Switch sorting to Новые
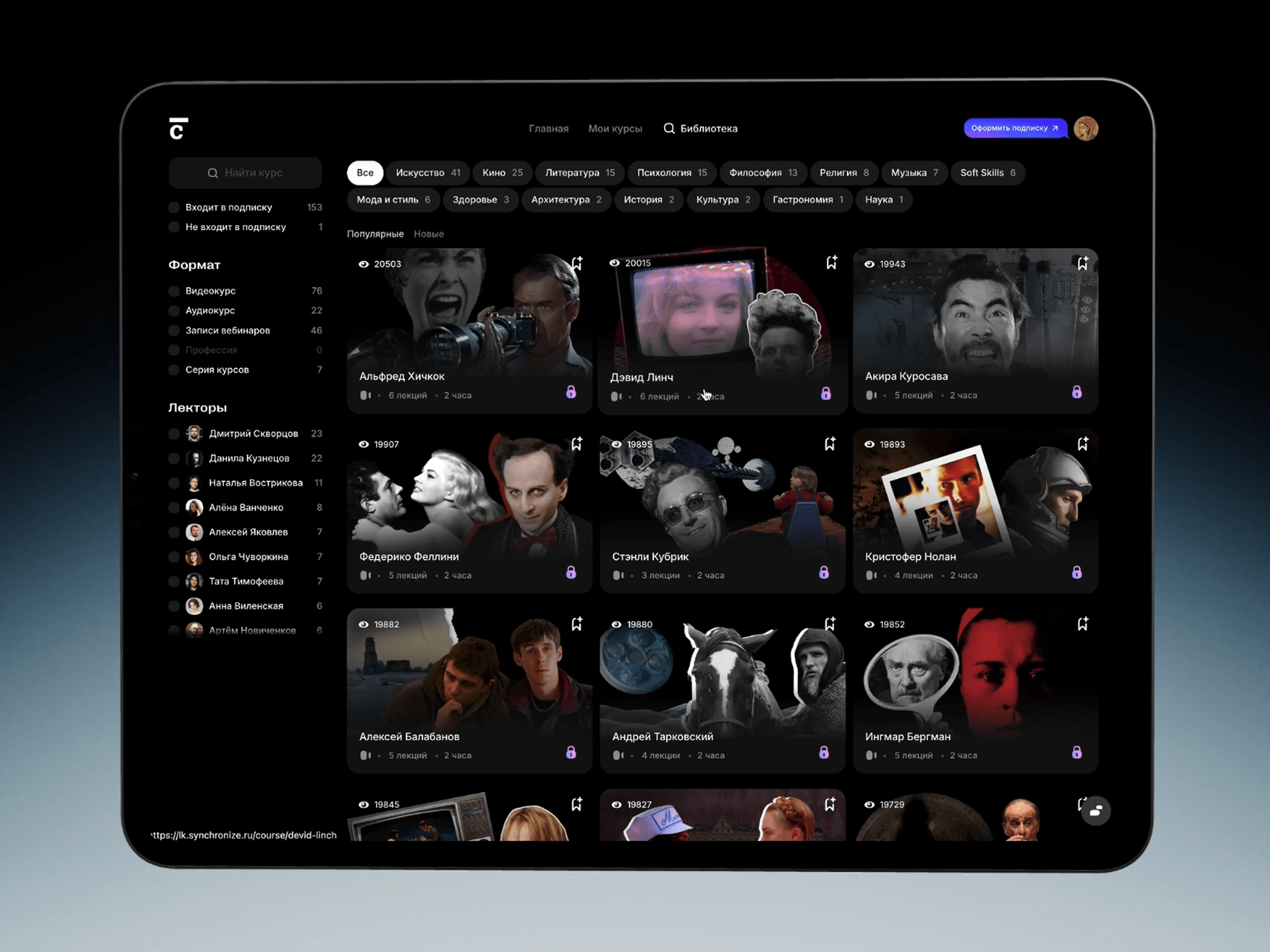The image size is (1270, 952). [428, 234]
